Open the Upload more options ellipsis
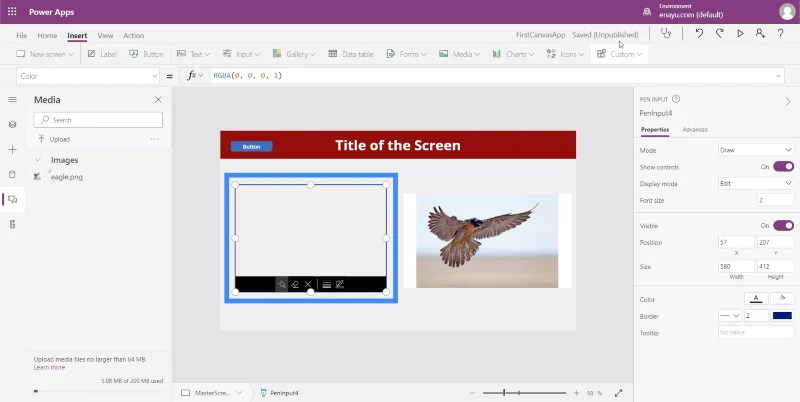The image size is (800, 402). [155, 139]
